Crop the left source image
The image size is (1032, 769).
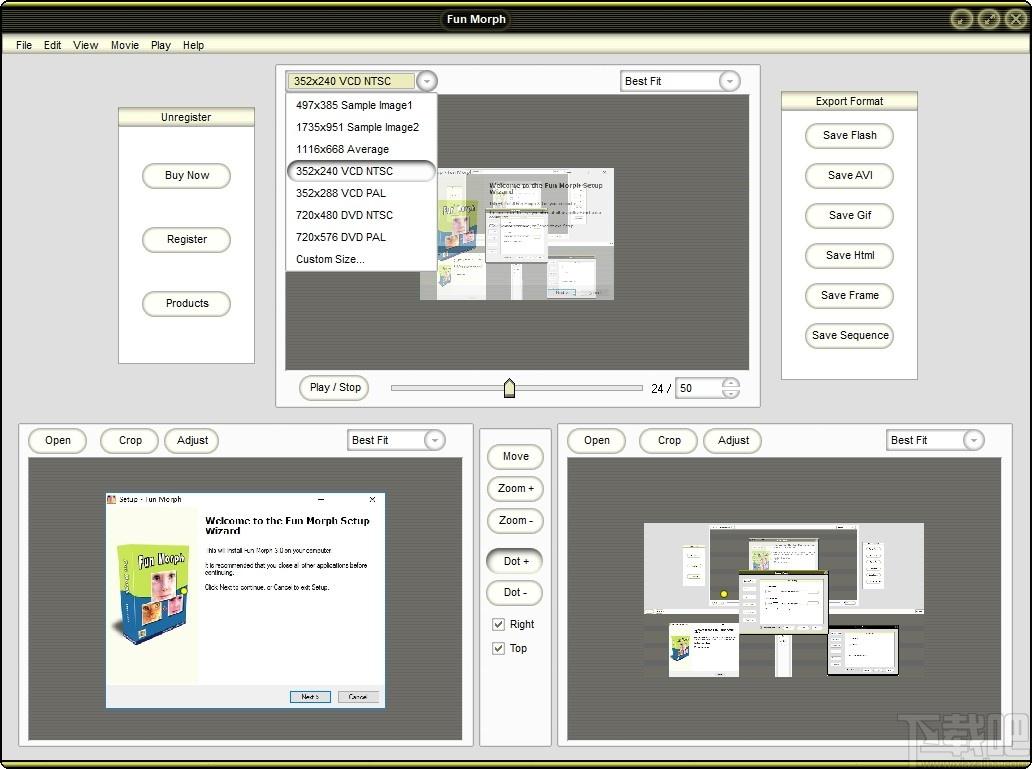[130, 440]
